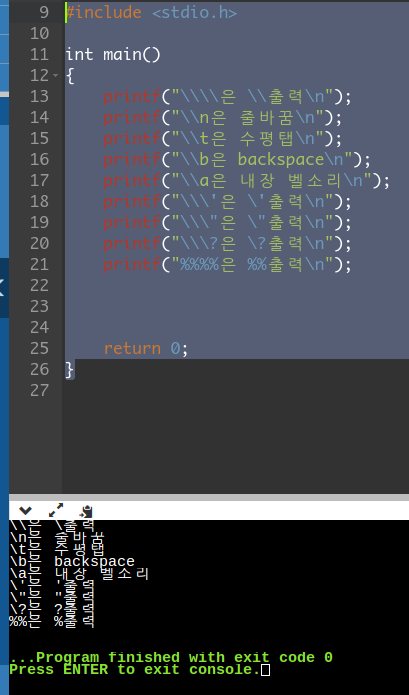Click the printf line containing "수평탭"

click(222, 139)
